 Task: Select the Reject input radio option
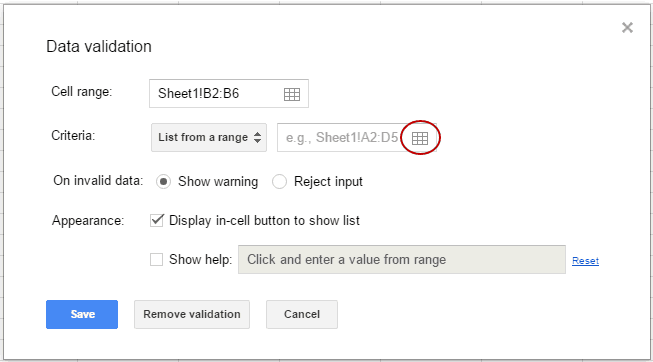[x=279, y=182]
